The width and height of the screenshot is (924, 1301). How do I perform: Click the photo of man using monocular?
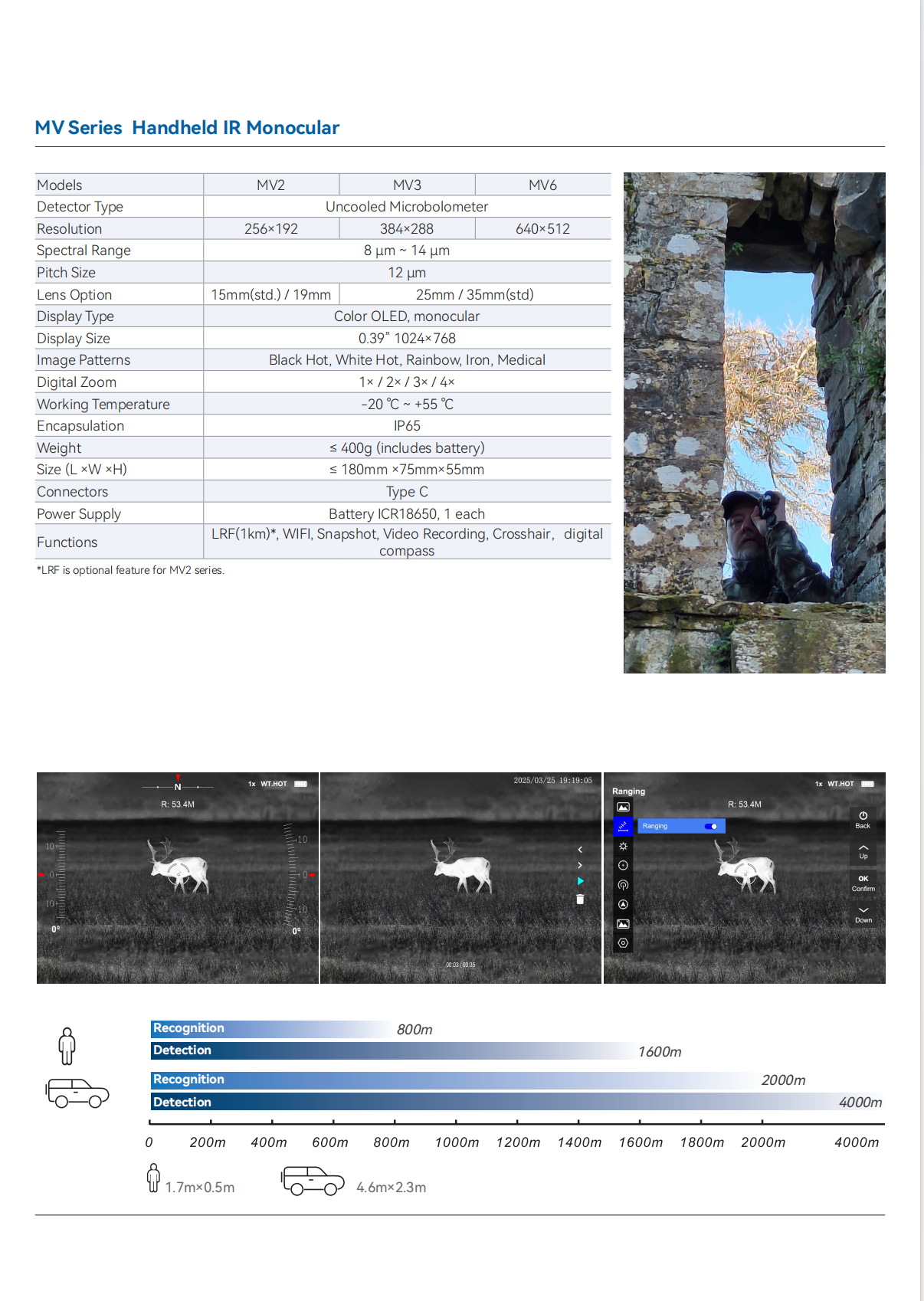[x=755, y=423]
